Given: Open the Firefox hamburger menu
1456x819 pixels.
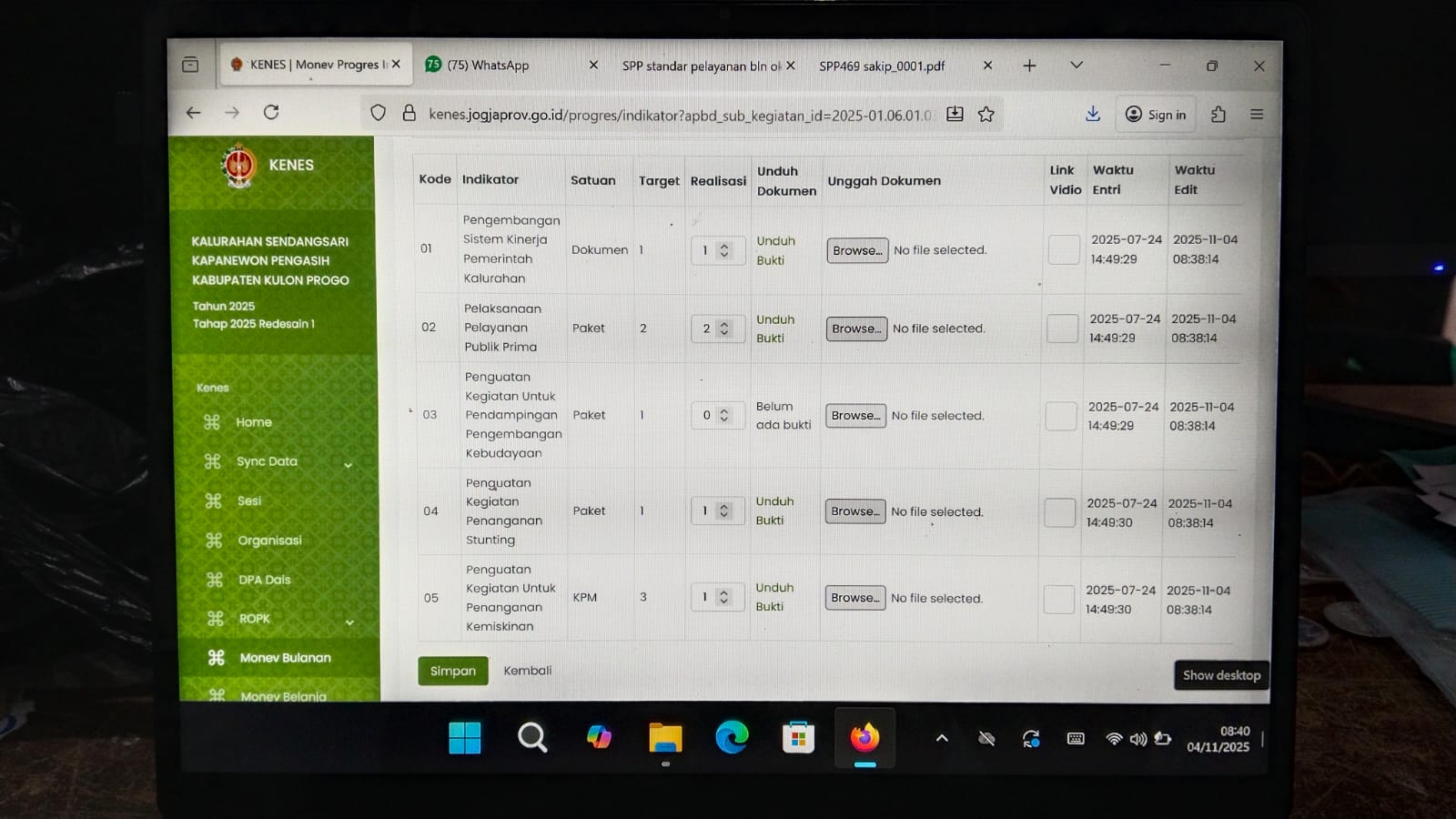Looking at the screenshot, I should click(x=1257, y=115).
